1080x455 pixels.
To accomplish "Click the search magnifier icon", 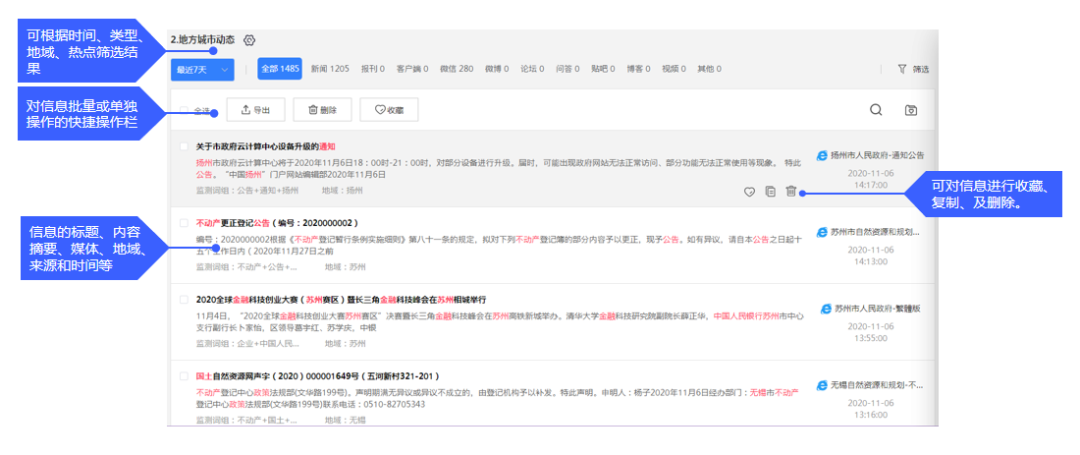I will pyautogui.click(x=876, y=110).
